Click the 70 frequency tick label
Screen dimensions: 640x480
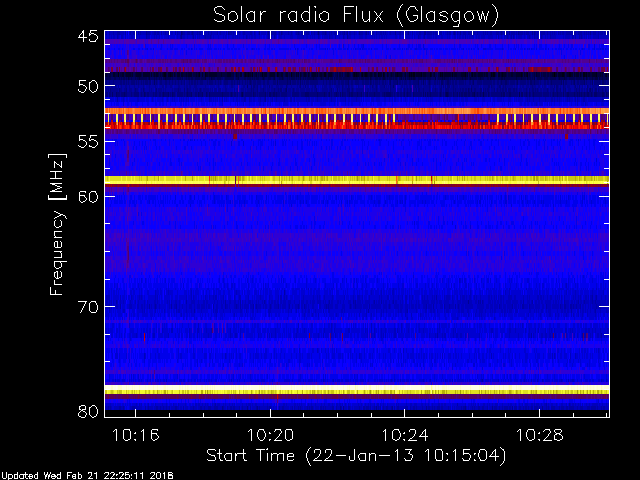(88, 307)
